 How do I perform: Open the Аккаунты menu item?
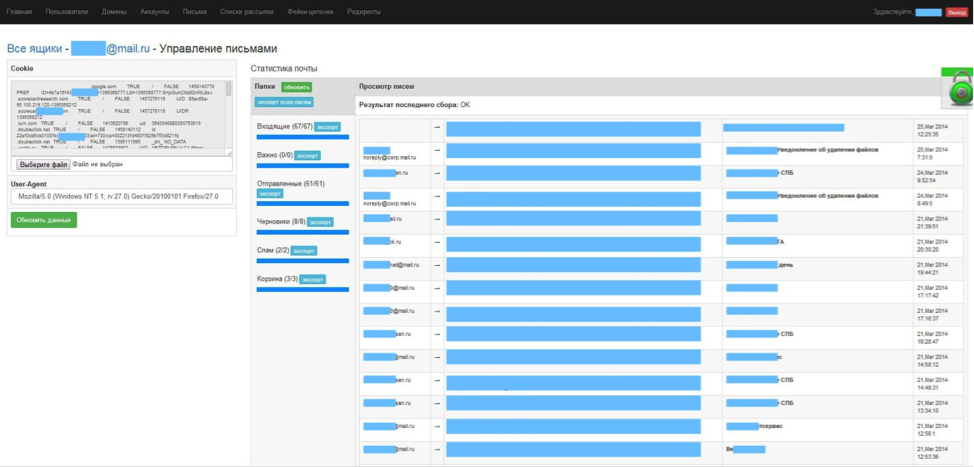[155, 12]
